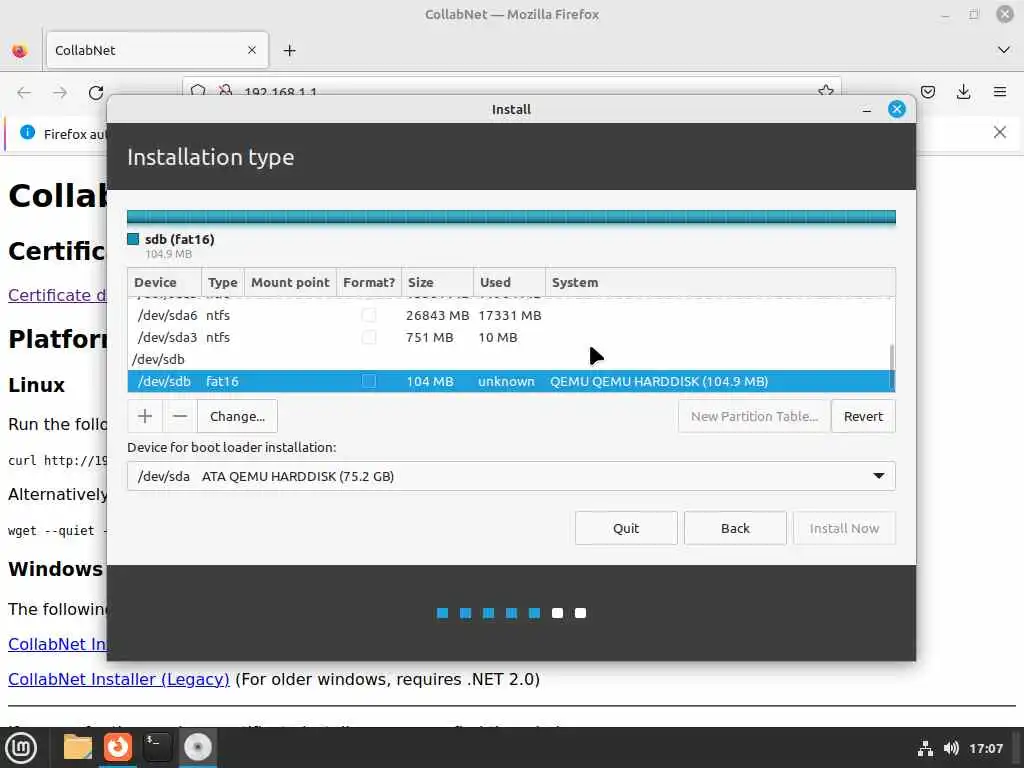Open Firefox downloads panel
1024x768 pixels.
point(963,92)
